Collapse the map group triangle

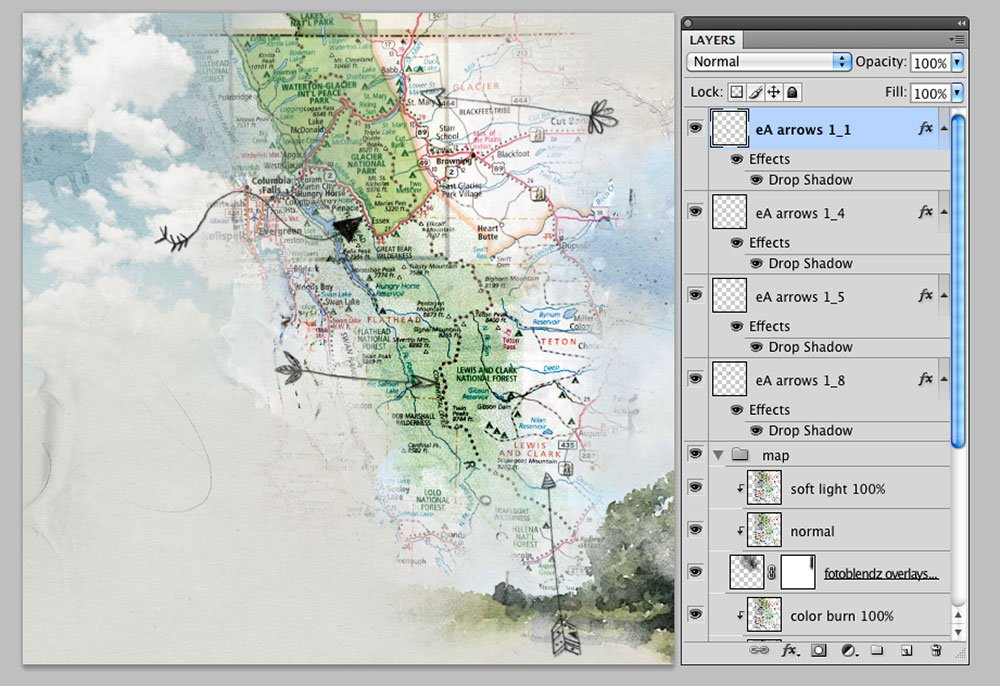pos(719,455)
